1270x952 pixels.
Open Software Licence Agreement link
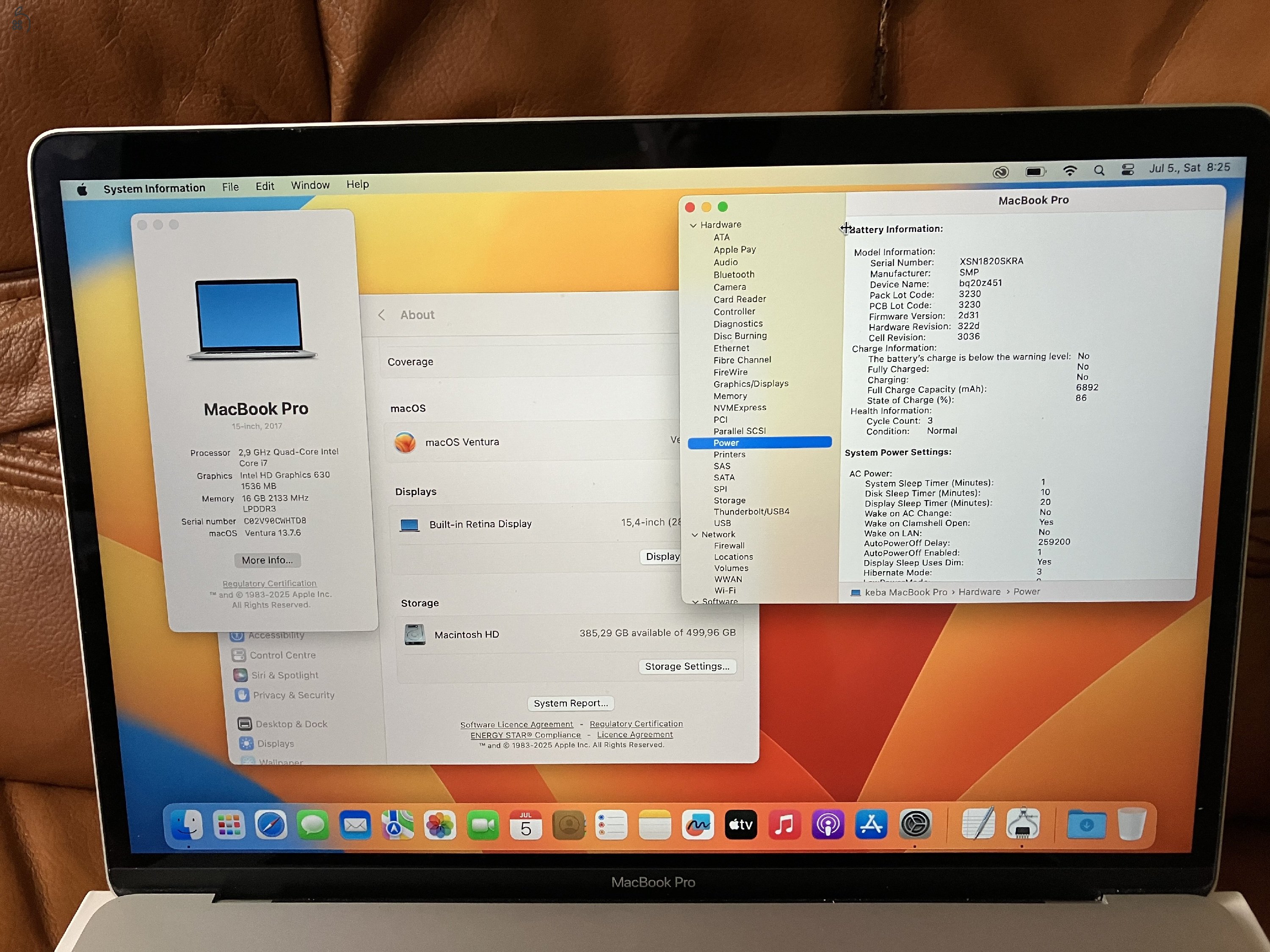coord(517,725)
